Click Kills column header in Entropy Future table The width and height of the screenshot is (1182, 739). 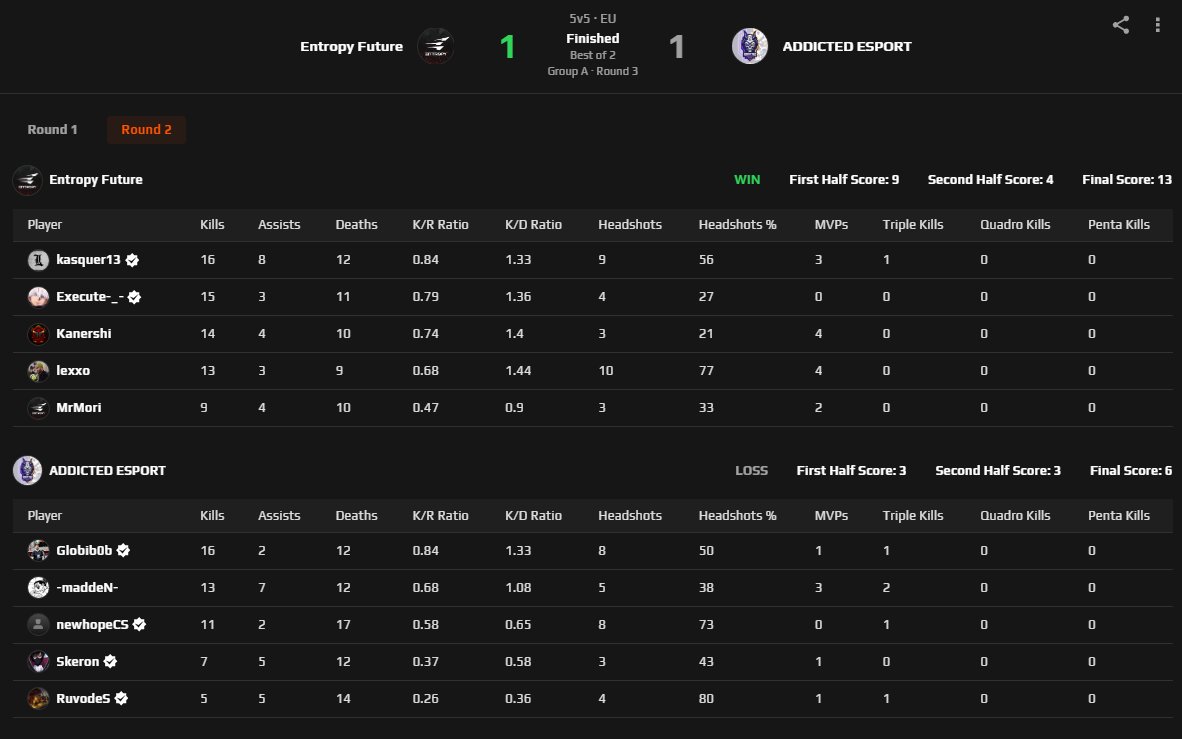click(x=212, y=225)
